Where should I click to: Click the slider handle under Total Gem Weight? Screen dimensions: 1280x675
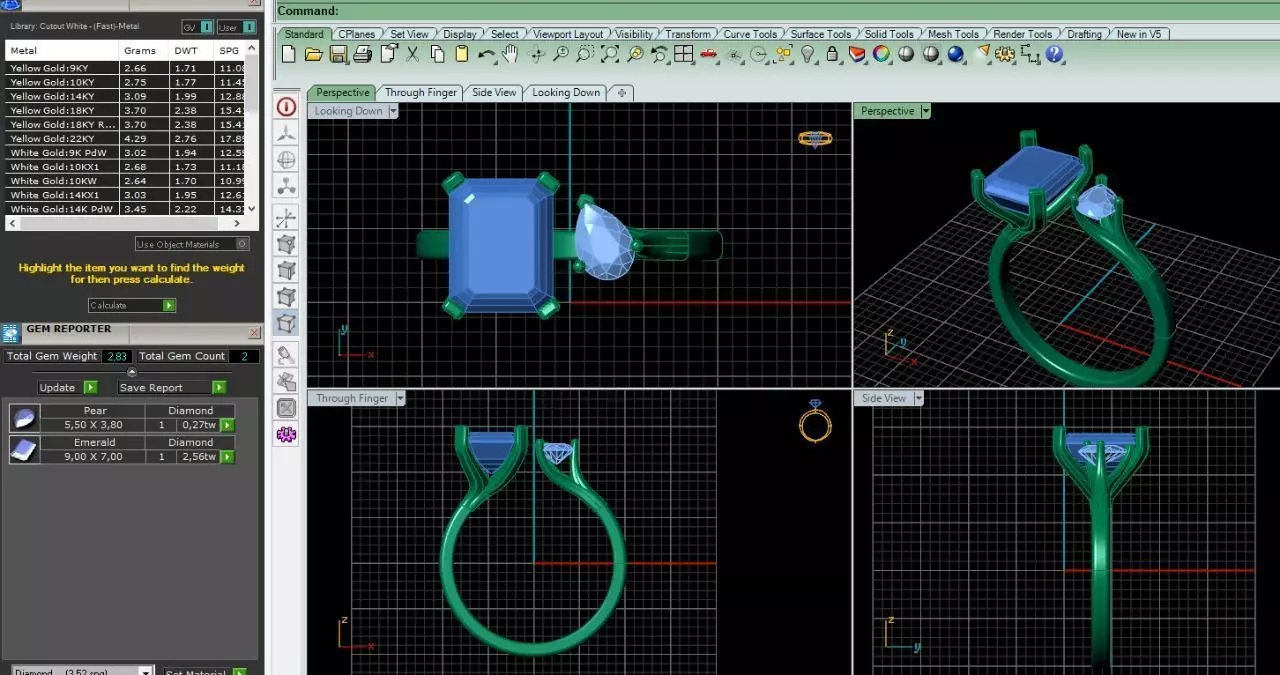pos(131,372)
